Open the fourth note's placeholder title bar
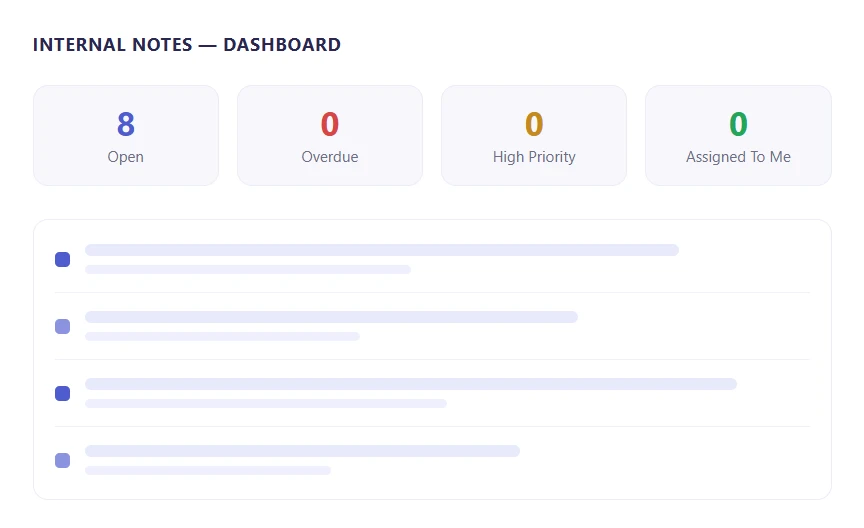The height and width of the screenshot is (528, 864). (303, 451)
